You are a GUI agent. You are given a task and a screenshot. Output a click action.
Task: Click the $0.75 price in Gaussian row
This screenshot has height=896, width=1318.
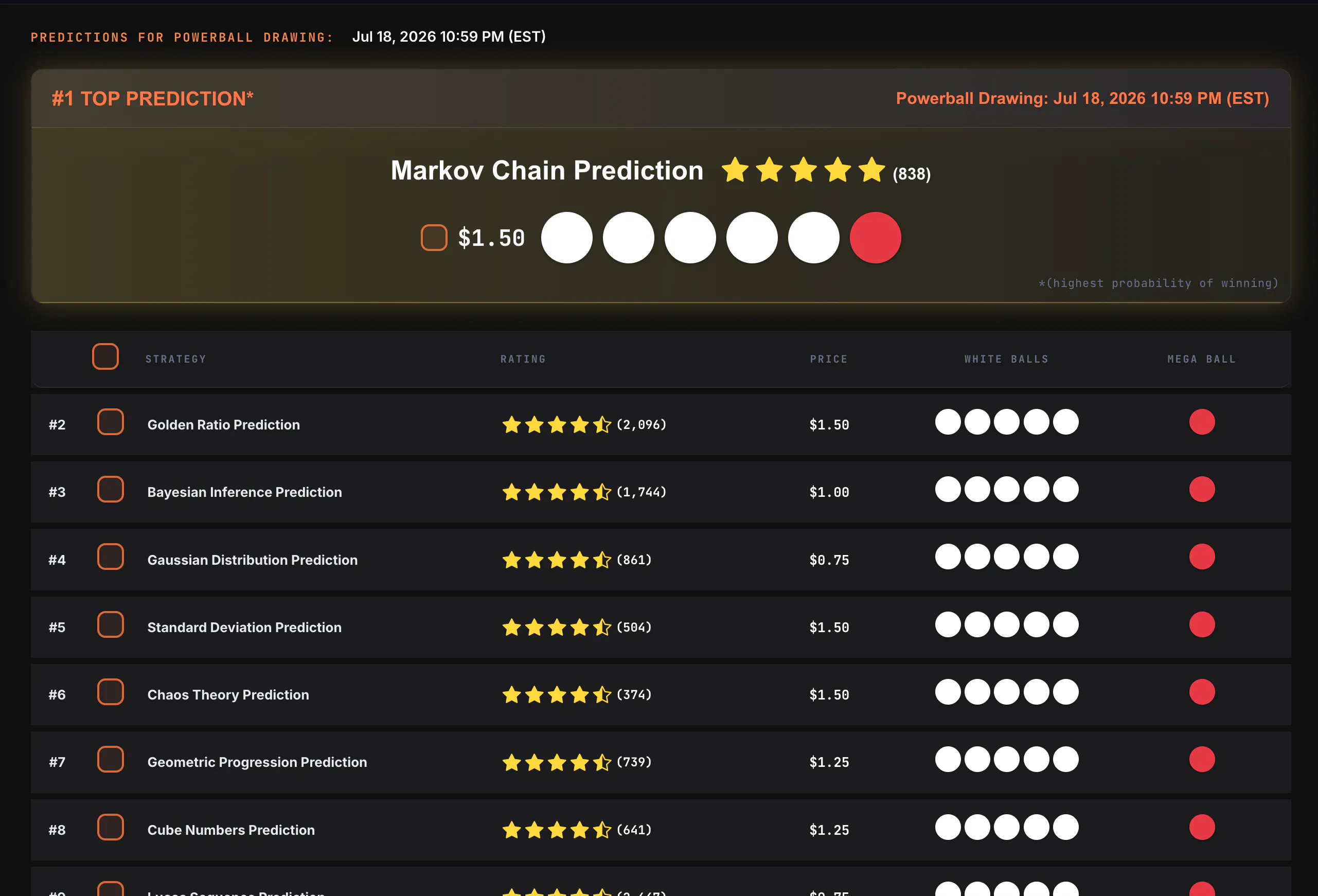(829, 560)
